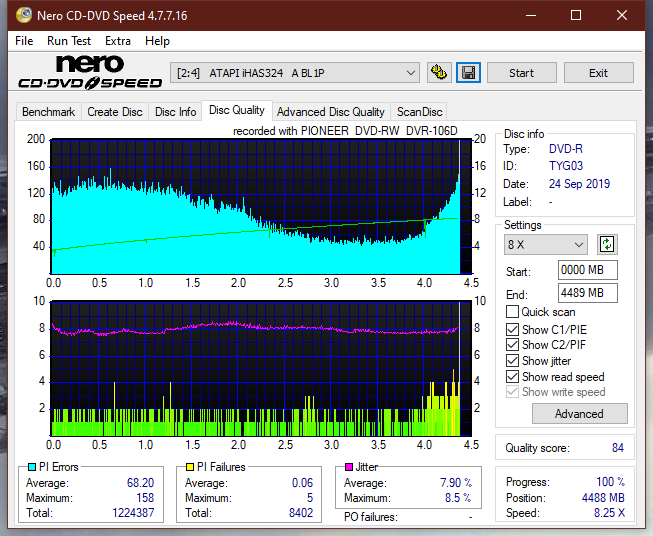This screenshot has height=536, width=653.
Task: Click the Nero app icon in title bar
Action: (x=23, y=15)
